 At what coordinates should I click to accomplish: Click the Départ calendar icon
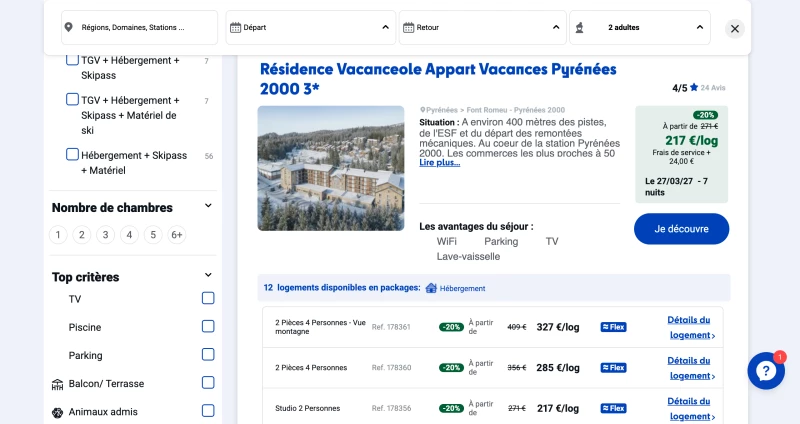235,28
